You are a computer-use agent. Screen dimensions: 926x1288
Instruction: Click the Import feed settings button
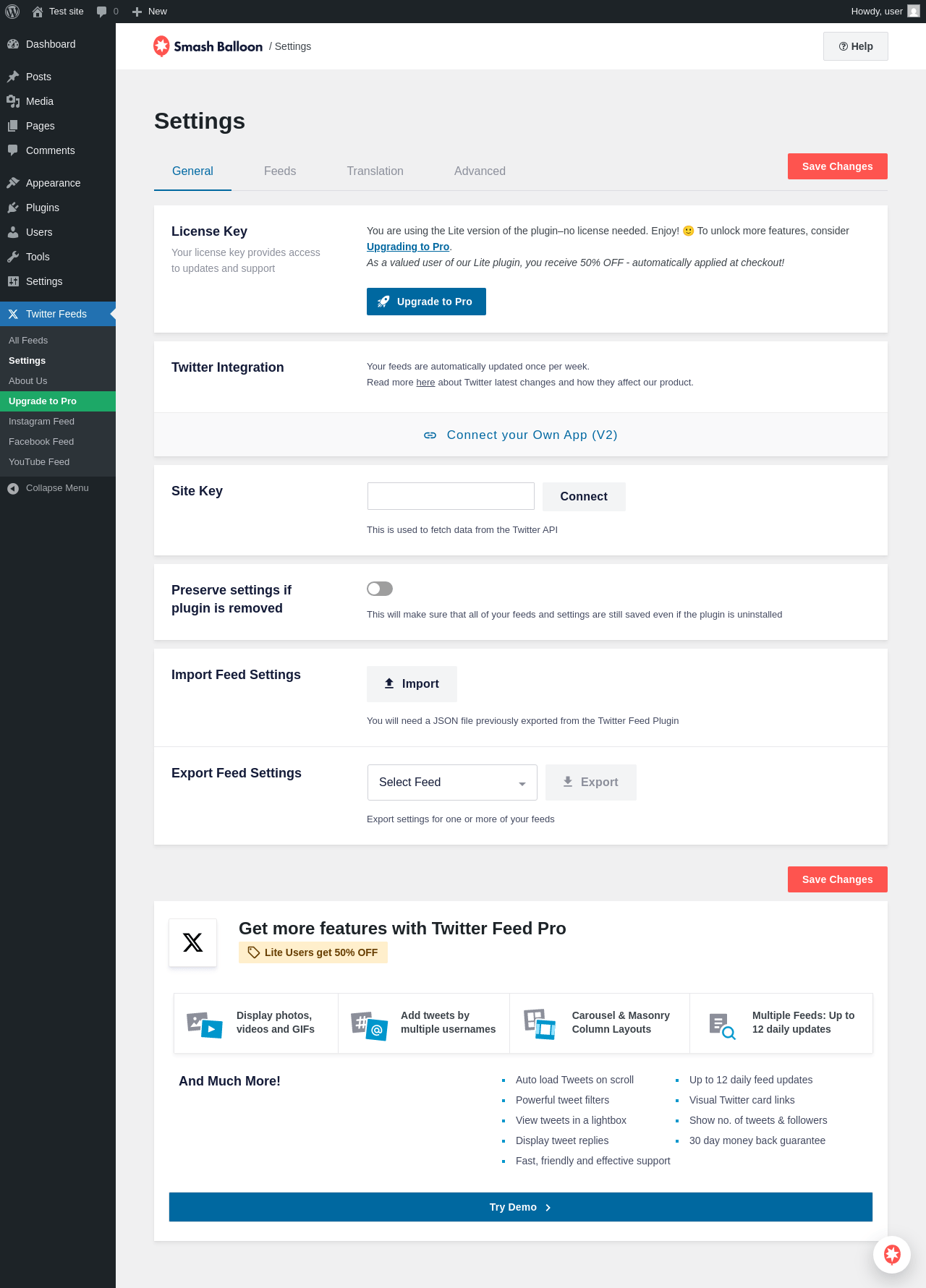[x=412, y=684]
